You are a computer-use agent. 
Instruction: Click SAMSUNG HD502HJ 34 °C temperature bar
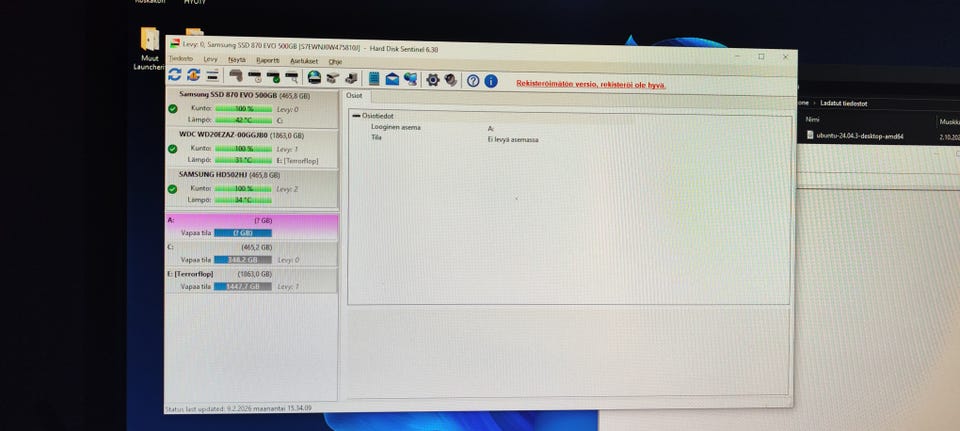(243, 200)
